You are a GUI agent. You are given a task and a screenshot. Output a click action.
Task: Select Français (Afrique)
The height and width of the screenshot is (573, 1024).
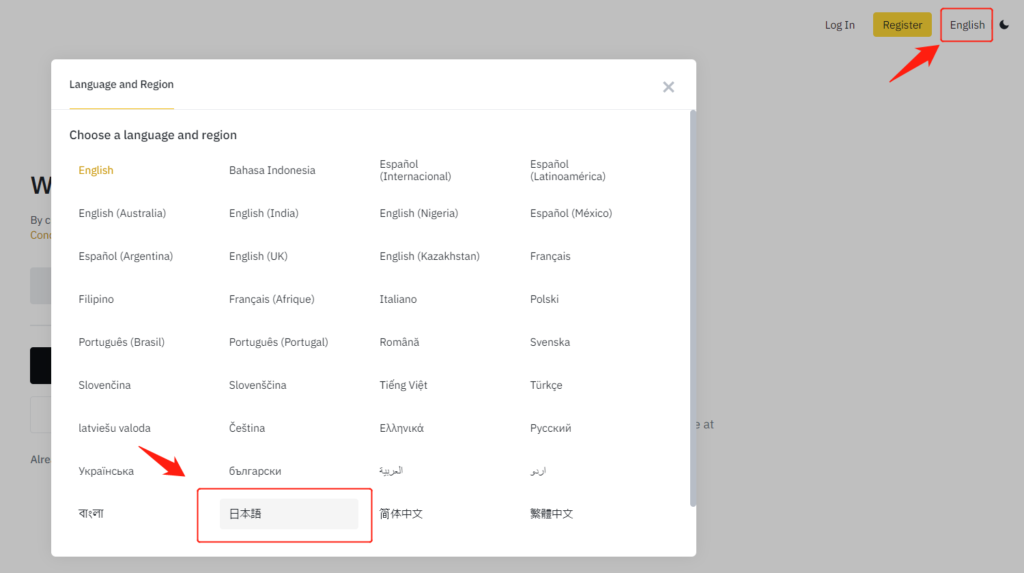click(x=271, y=299)
